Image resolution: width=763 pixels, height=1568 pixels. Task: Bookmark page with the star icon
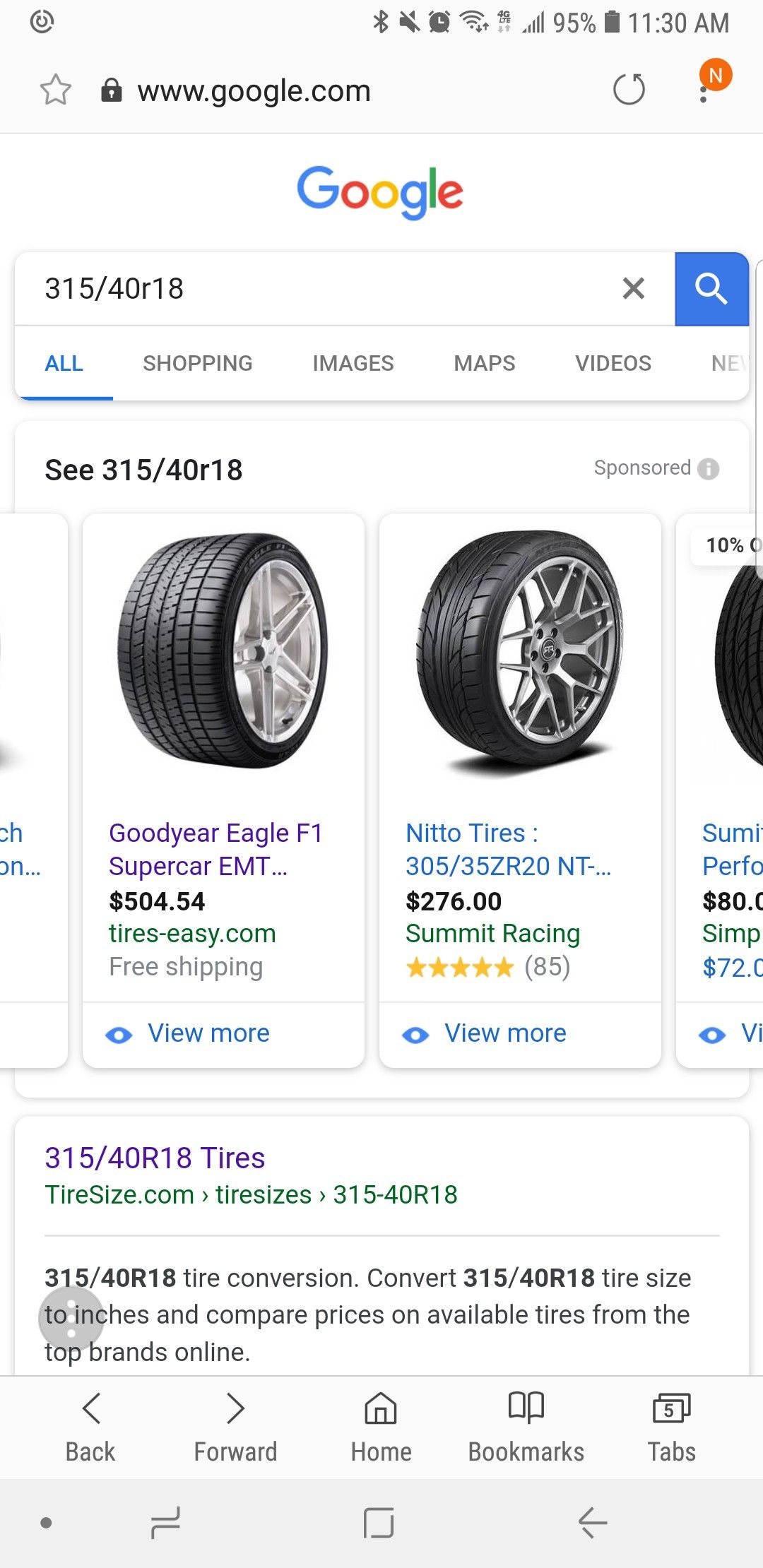pyautogui.click(x=55, y=90)
